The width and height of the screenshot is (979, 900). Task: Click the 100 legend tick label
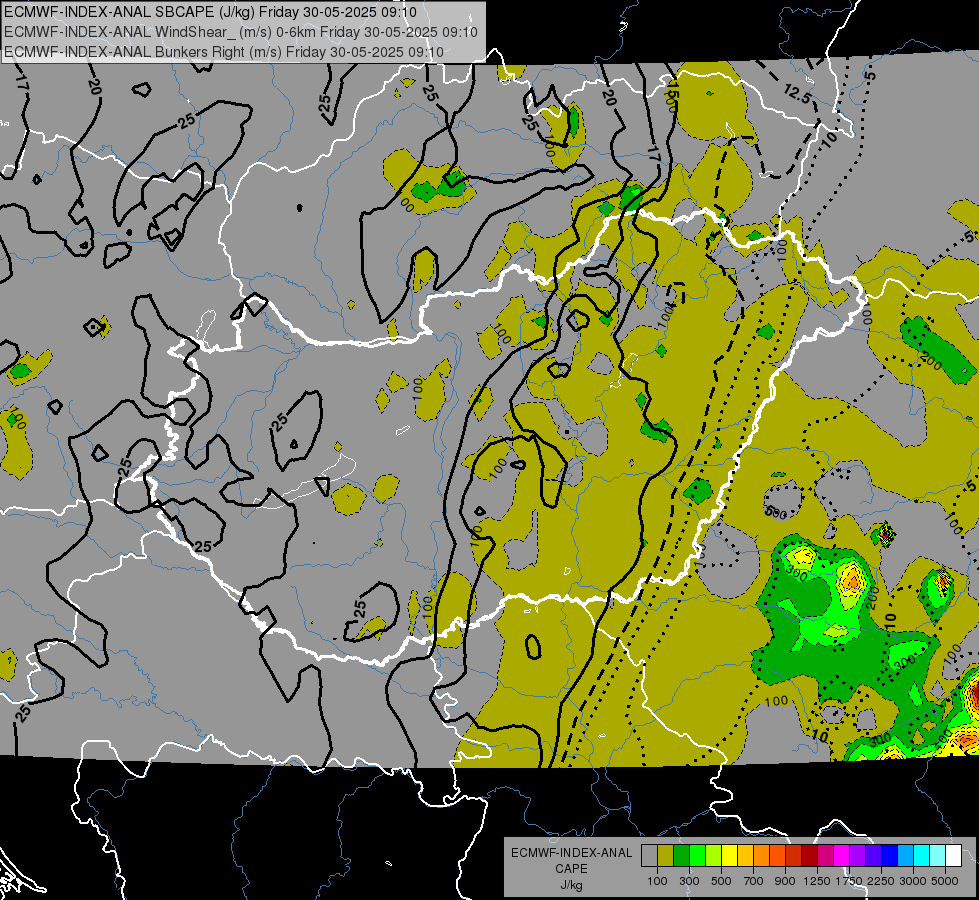click(657, 881)
